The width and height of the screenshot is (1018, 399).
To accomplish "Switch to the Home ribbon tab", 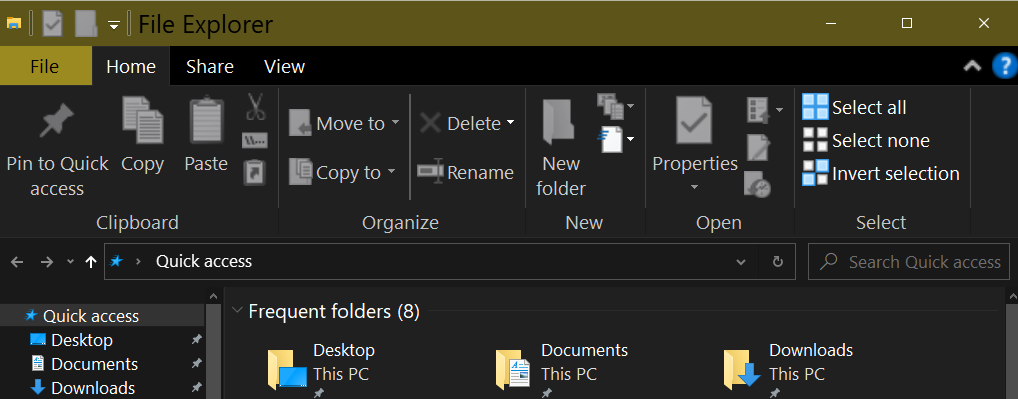I will point(131,66).
